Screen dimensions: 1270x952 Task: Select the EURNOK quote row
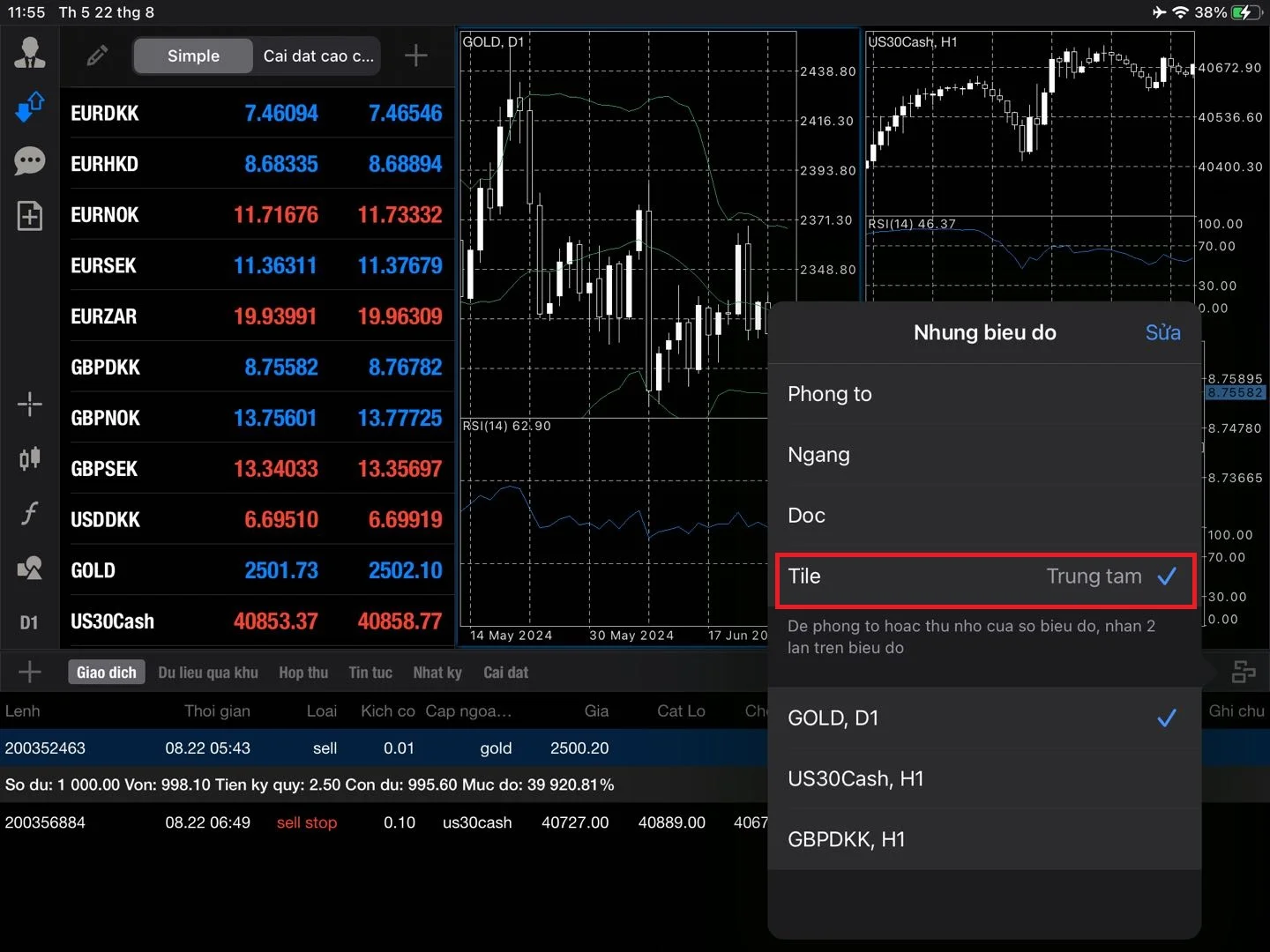tap(258, 215)
